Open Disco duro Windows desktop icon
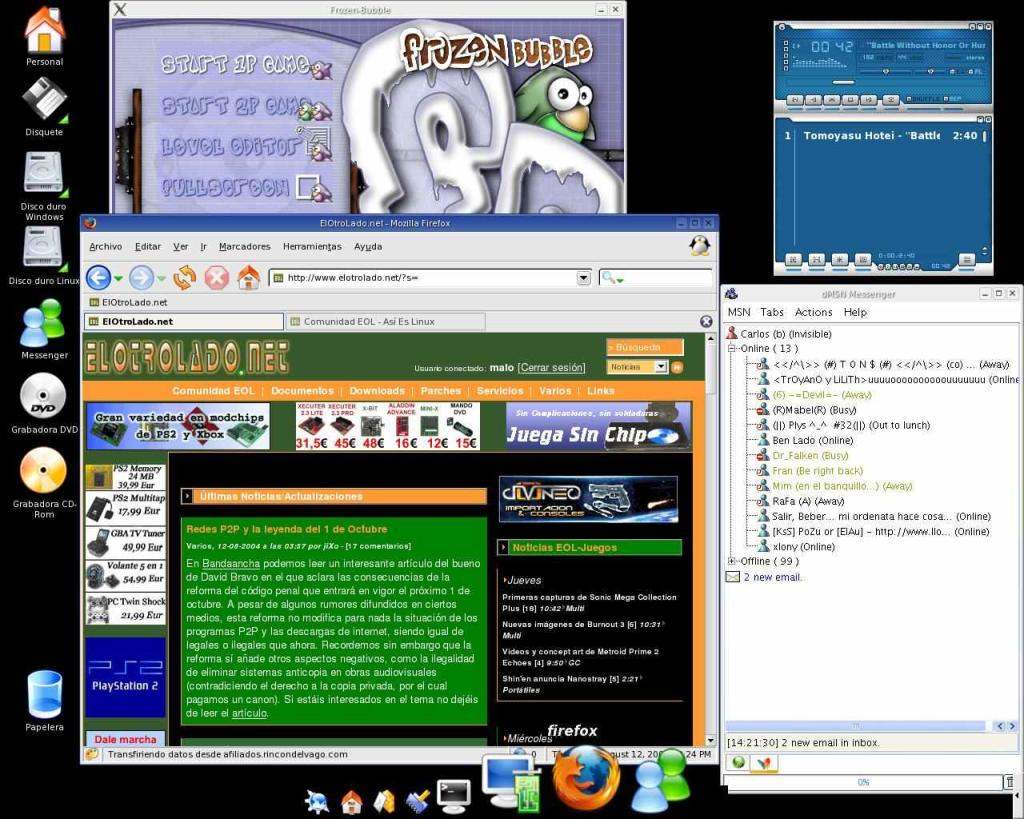This screenshot has width=1024, height=819. click(x=44, y=186)
